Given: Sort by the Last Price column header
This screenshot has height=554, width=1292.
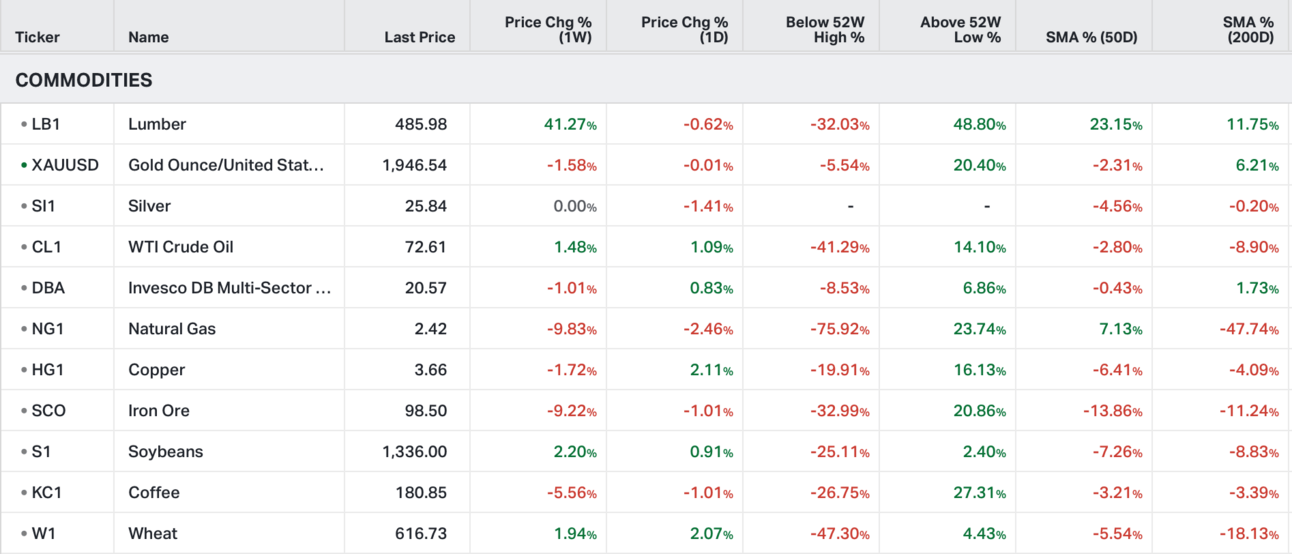Looking at the screenshot, I should (x=419, y=37).
